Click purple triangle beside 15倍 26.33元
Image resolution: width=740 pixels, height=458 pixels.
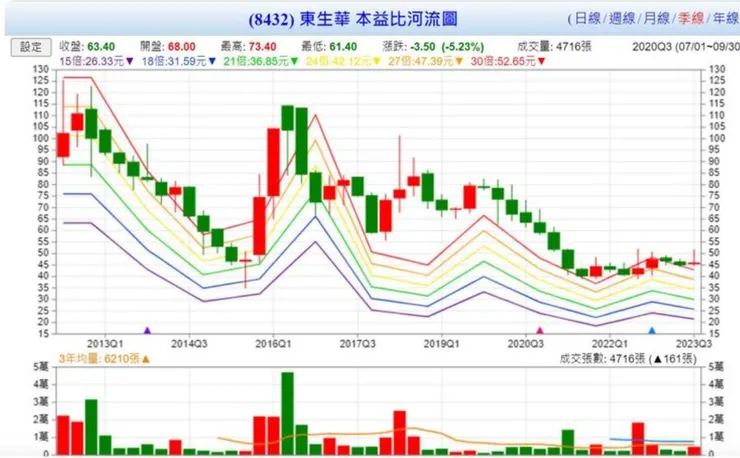click(130, 61)
